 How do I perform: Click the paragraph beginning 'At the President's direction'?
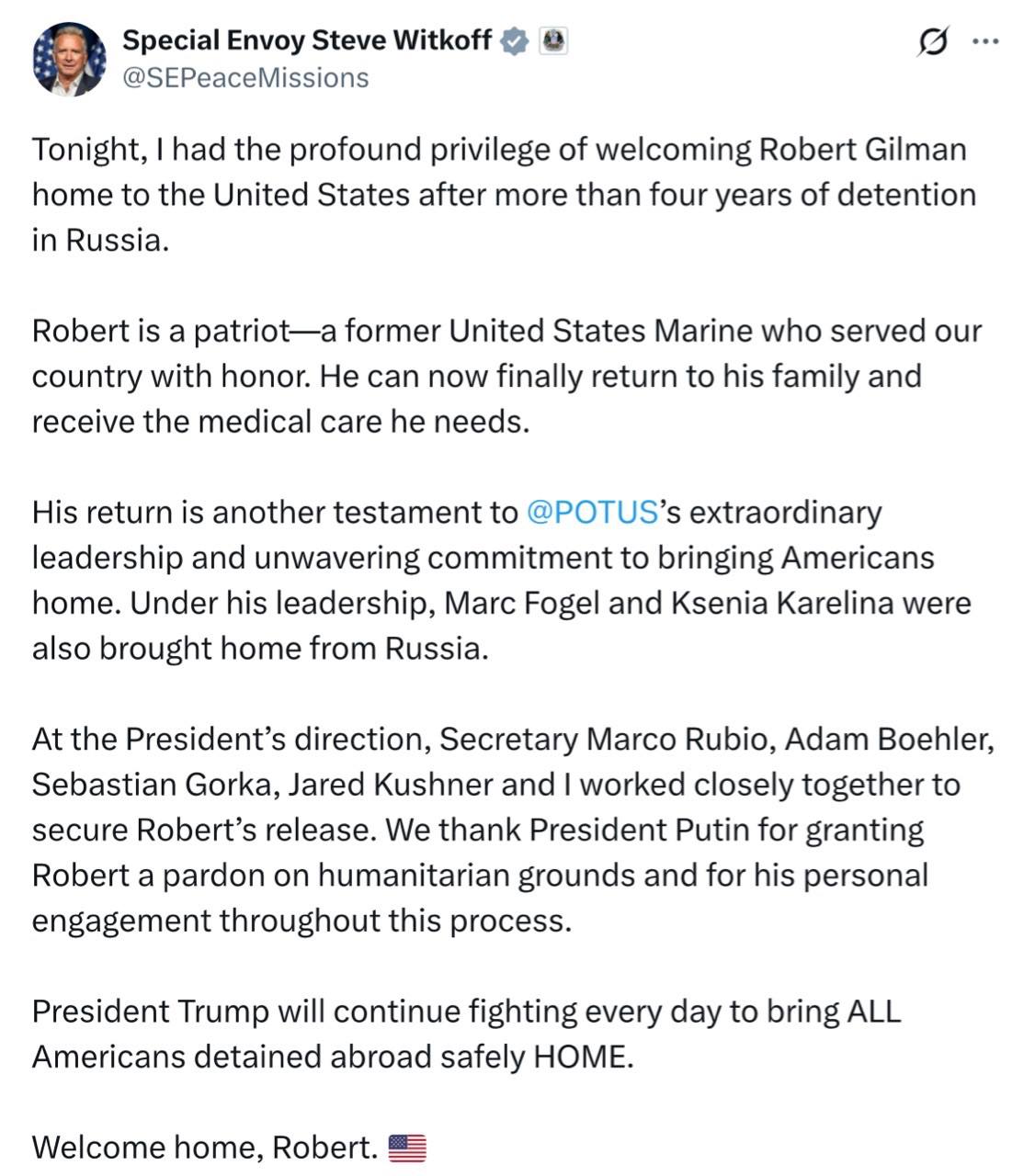513,830
